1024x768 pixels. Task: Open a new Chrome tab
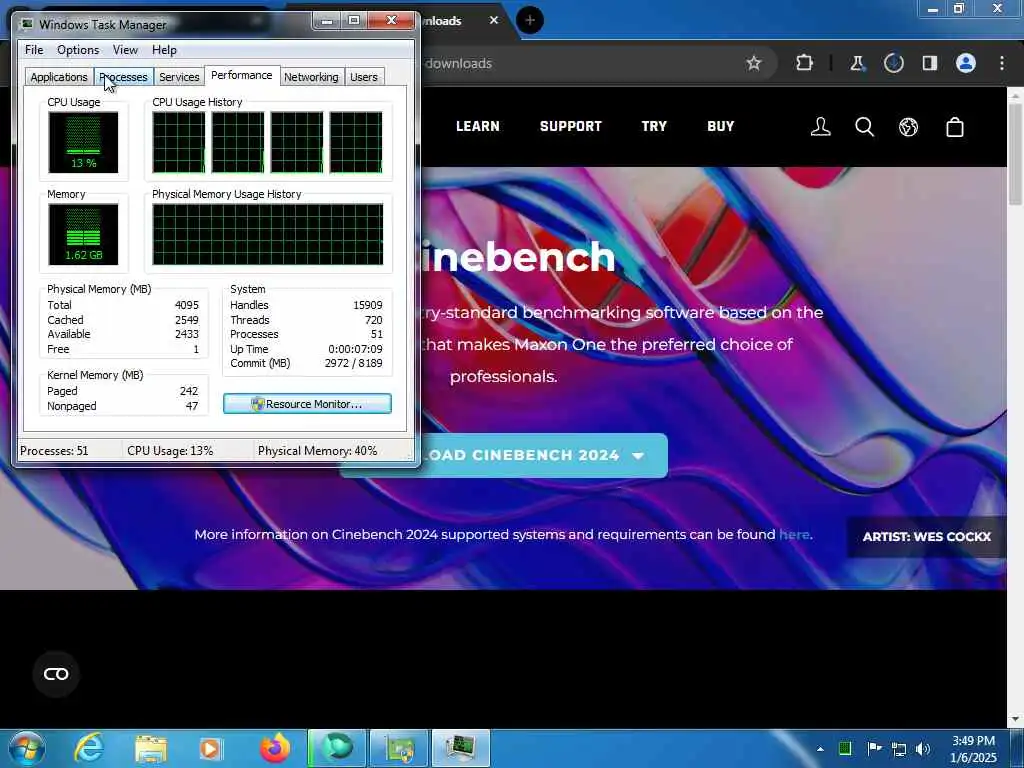530,20
